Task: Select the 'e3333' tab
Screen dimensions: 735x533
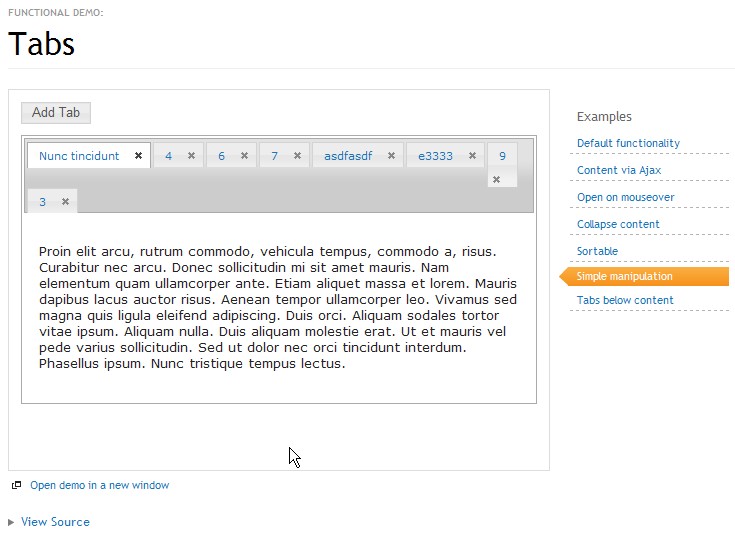Action: tap(435, 156)
